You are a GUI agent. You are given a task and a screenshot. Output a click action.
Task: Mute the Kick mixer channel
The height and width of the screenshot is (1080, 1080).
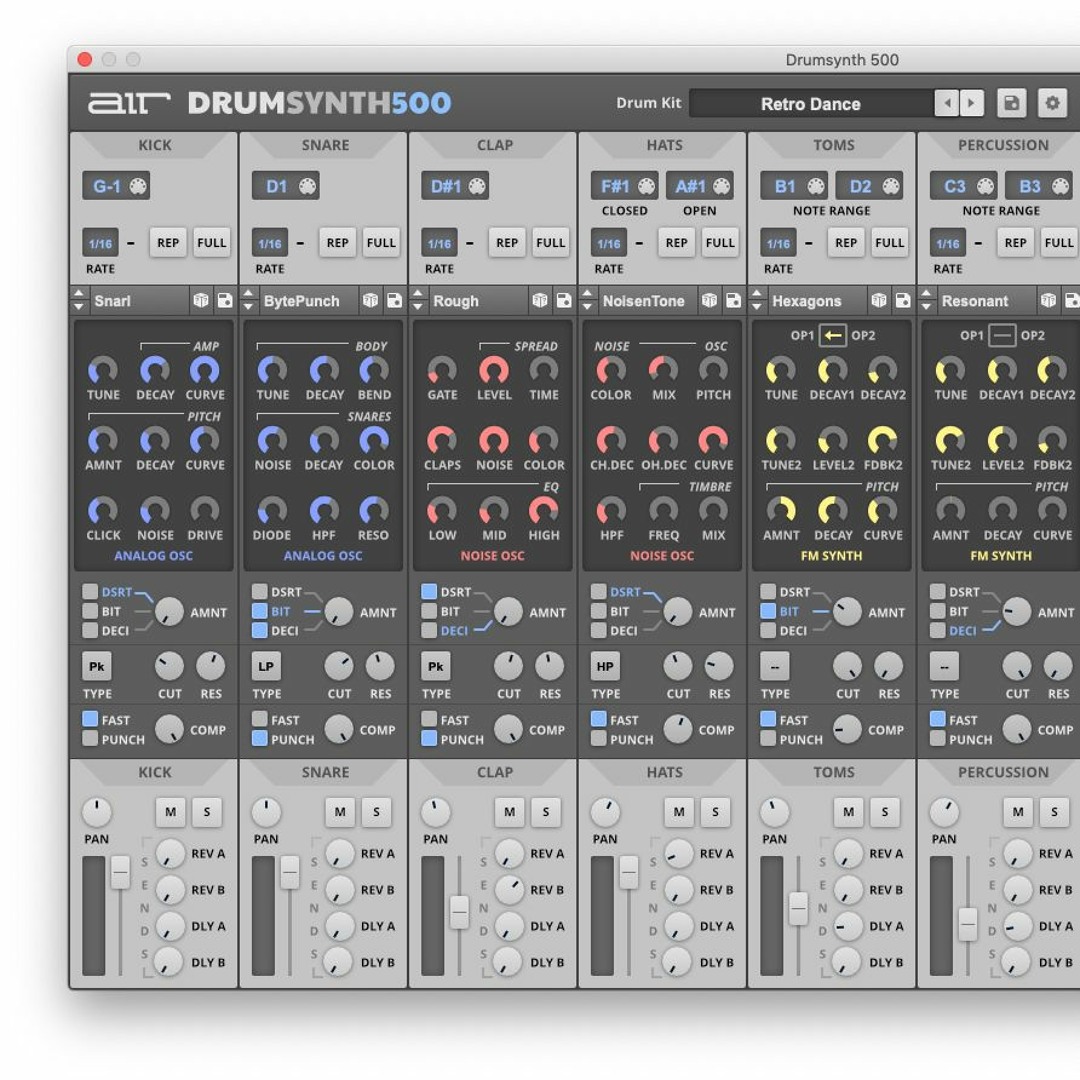[x=170, y=811]
